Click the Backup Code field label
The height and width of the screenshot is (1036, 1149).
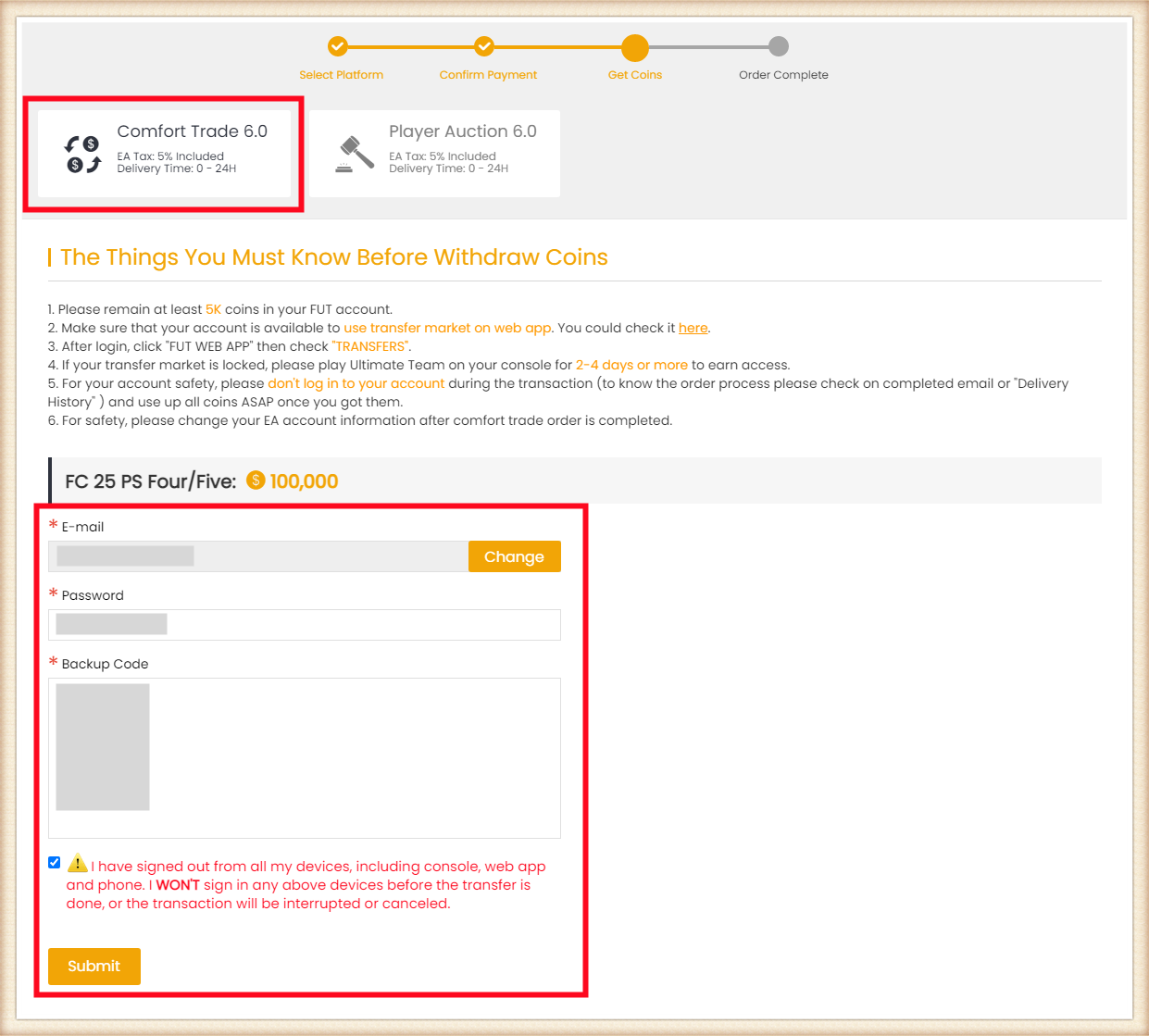(105, 664)
